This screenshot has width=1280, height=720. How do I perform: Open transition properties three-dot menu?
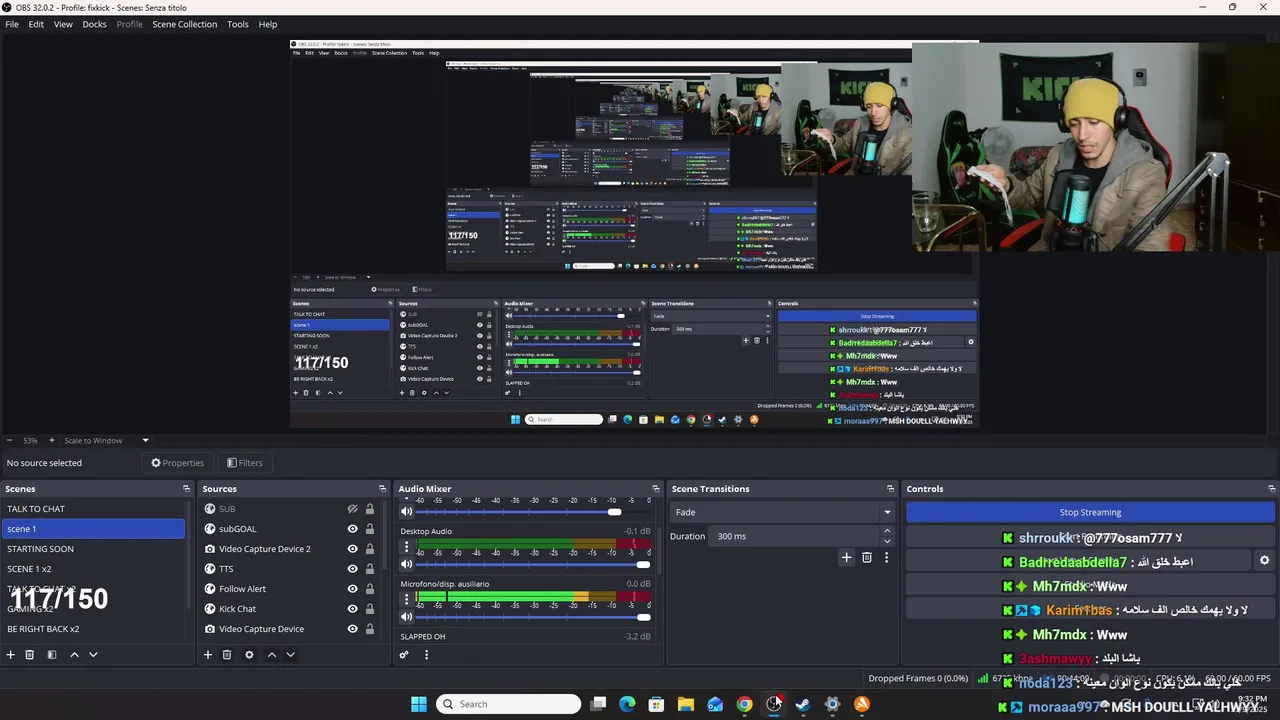pyautogui.click(x=886, y=557)
